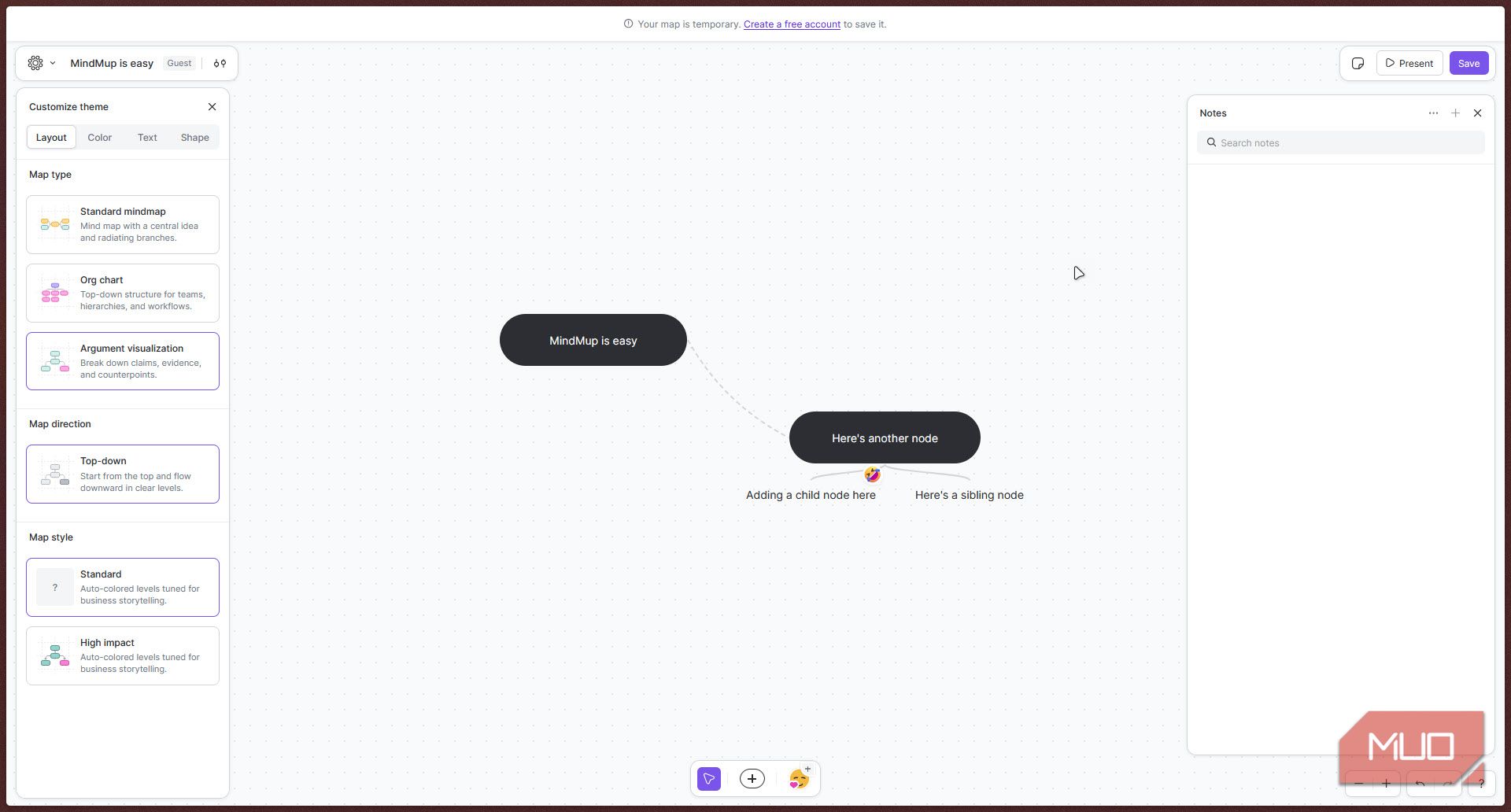Viewport: 1511px width, 812px height.
Task: Click the customize theme toggle icon in header
Action: click(x=220, y=63)
